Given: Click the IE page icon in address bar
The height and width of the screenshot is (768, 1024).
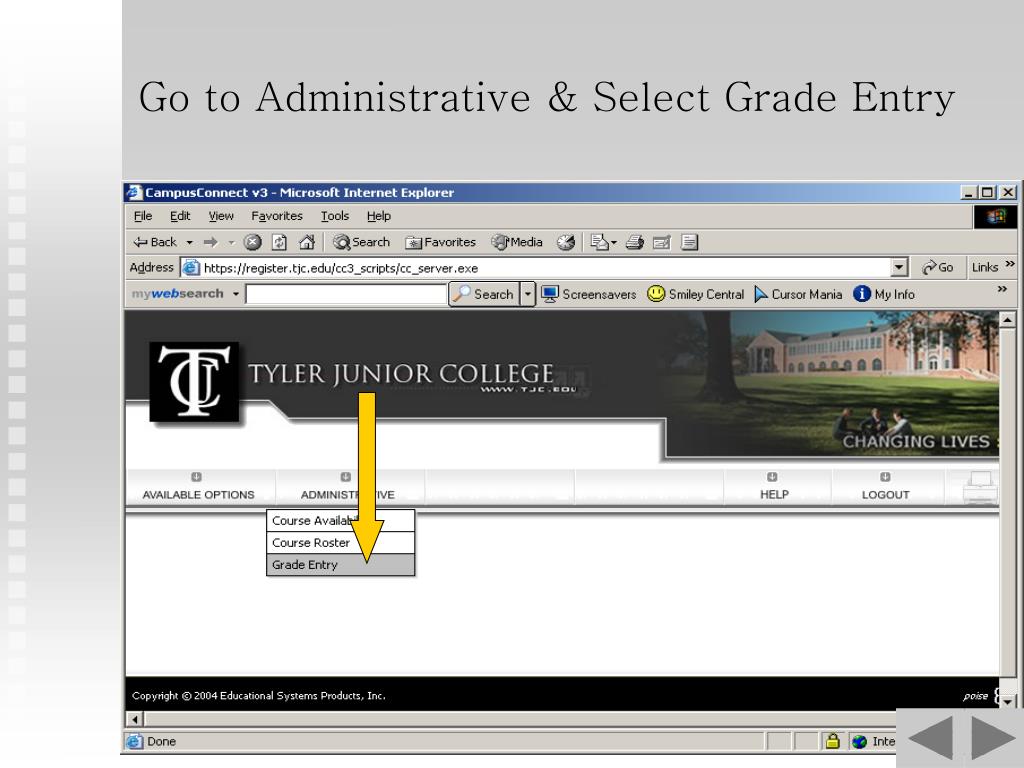Looking at the screenshot, I should [x=190, y=268].
